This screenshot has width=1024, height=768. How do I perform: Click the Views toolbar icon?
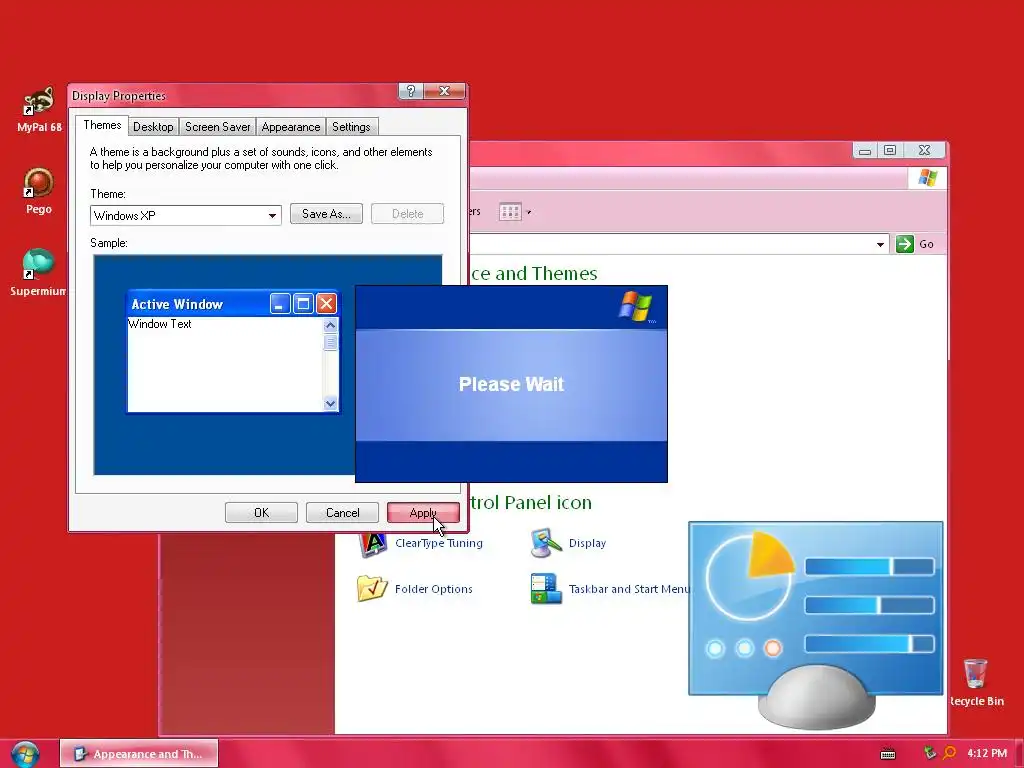510,212
